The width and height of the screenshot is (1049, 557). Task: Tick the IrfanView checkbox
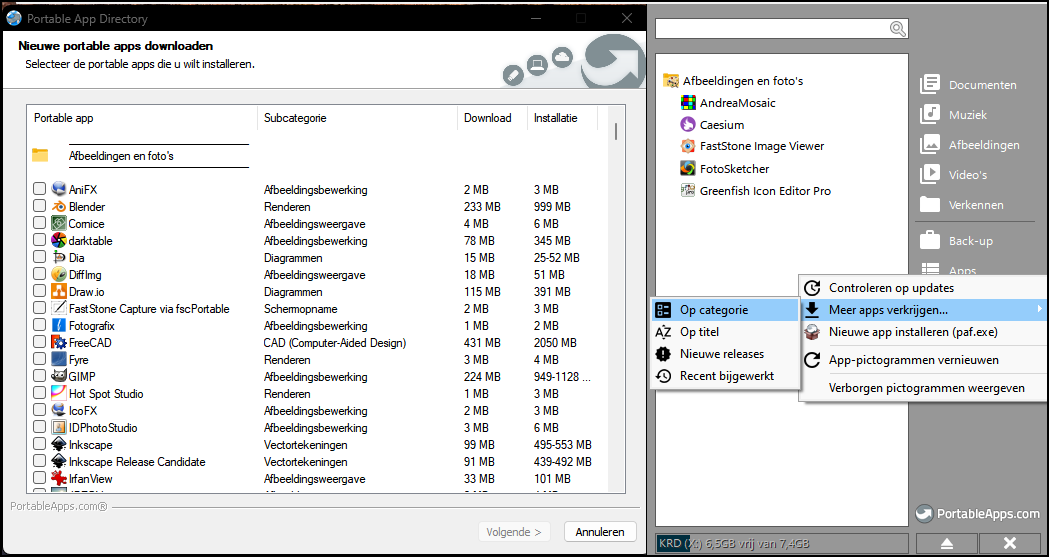[39, 479]
